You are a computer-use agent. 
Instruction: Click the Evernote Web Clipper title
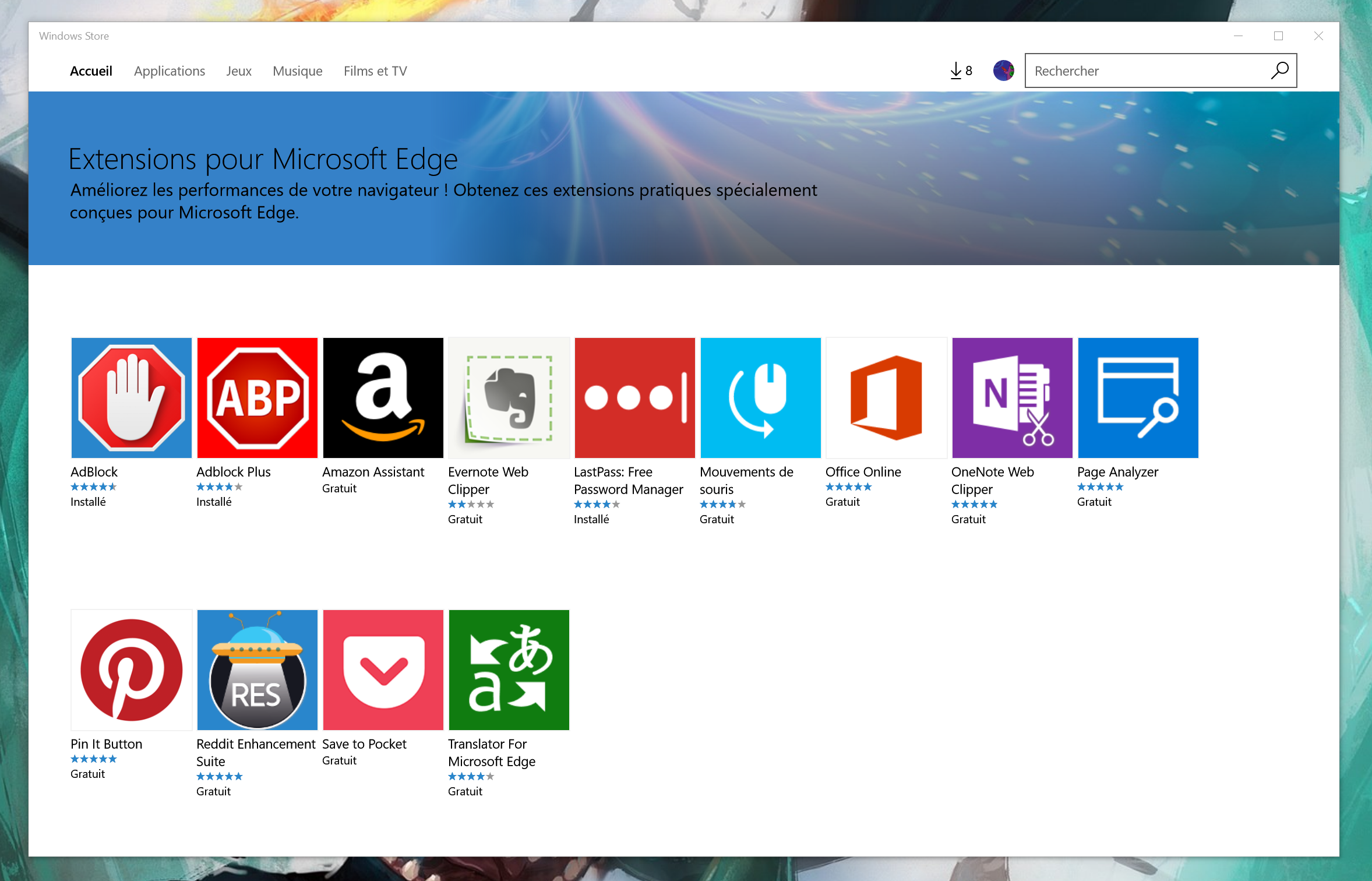click(x=488, y=481)
